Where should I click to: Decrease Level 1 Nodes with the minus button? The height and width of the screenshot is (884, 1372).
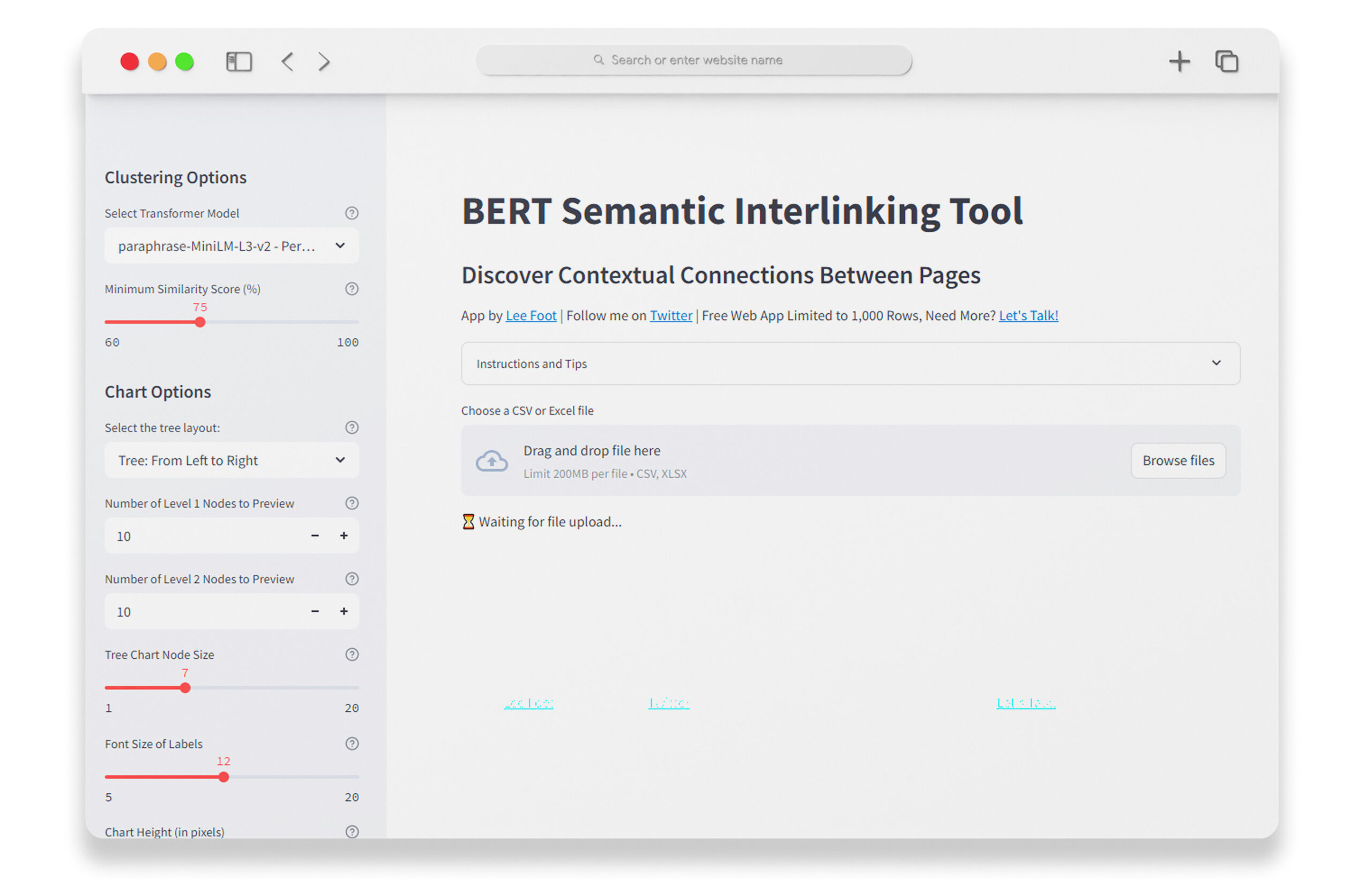pos(315,536)
